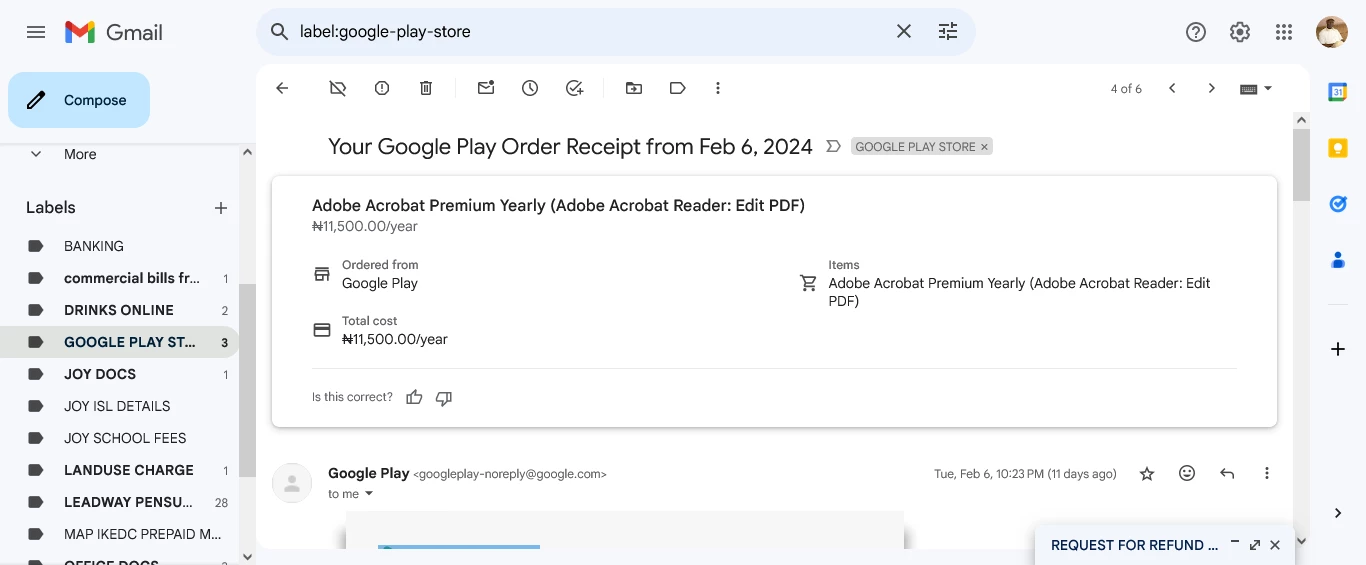Click thumbs up for order summary

pos(414,398)
